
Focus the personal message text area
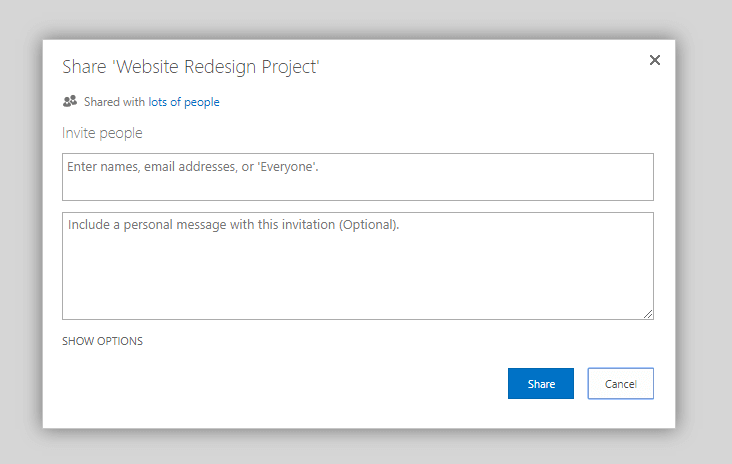[x=357, y=265]
